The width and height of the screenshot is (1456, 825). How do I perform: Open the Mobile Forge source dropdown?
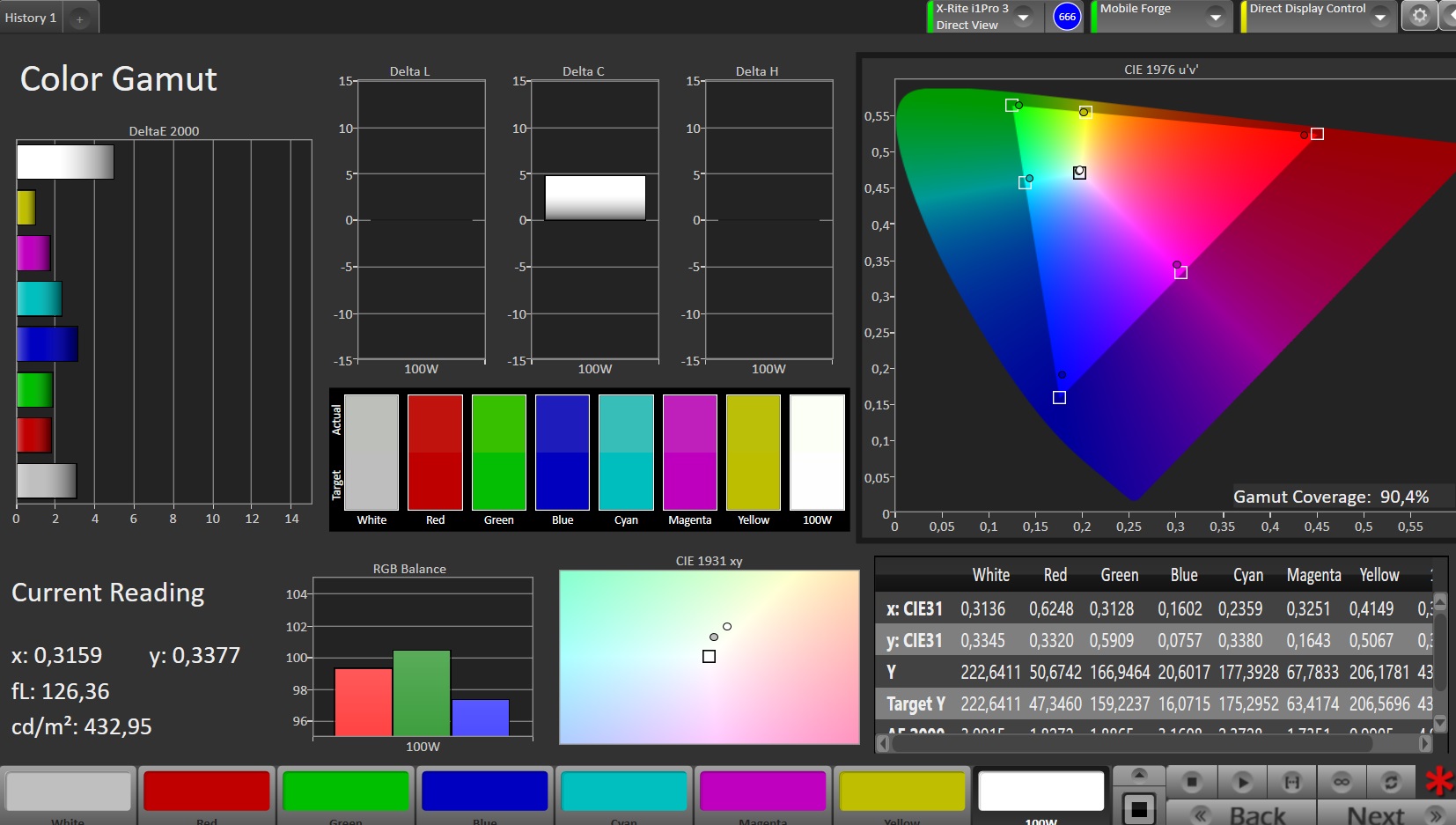pyautogui.click(x=1216, y=17)
